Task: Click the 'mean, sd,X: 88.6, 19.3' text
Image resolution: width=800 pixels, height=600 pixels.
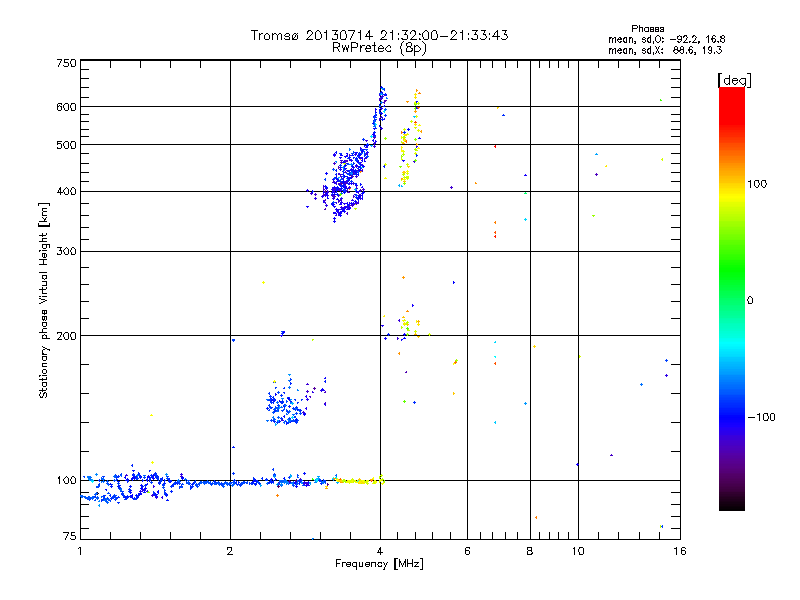Action: [665, 50]
